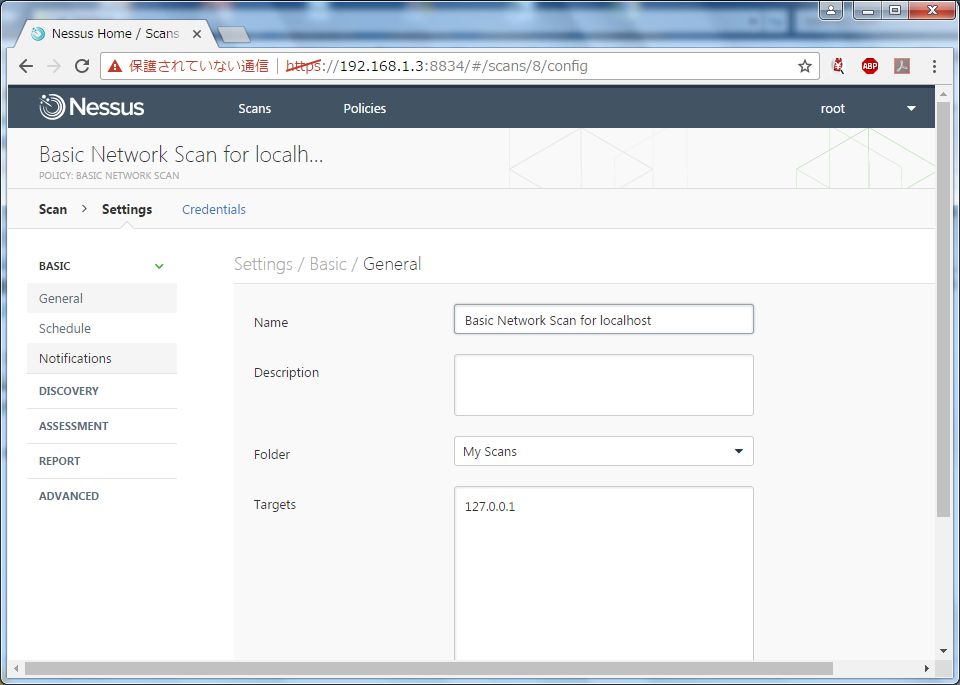Click the horizontal scrollbar left arrow

pos(16,668)
